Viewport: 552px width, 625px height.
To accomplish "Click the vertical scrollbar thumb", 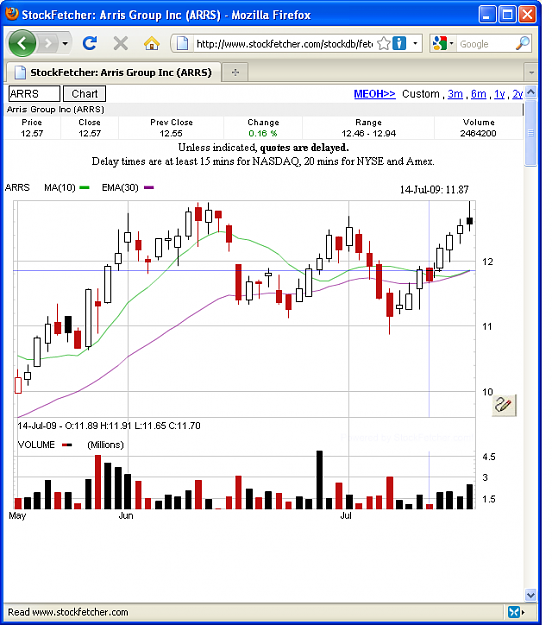I will pyautogui.click(x=530, y=133).
